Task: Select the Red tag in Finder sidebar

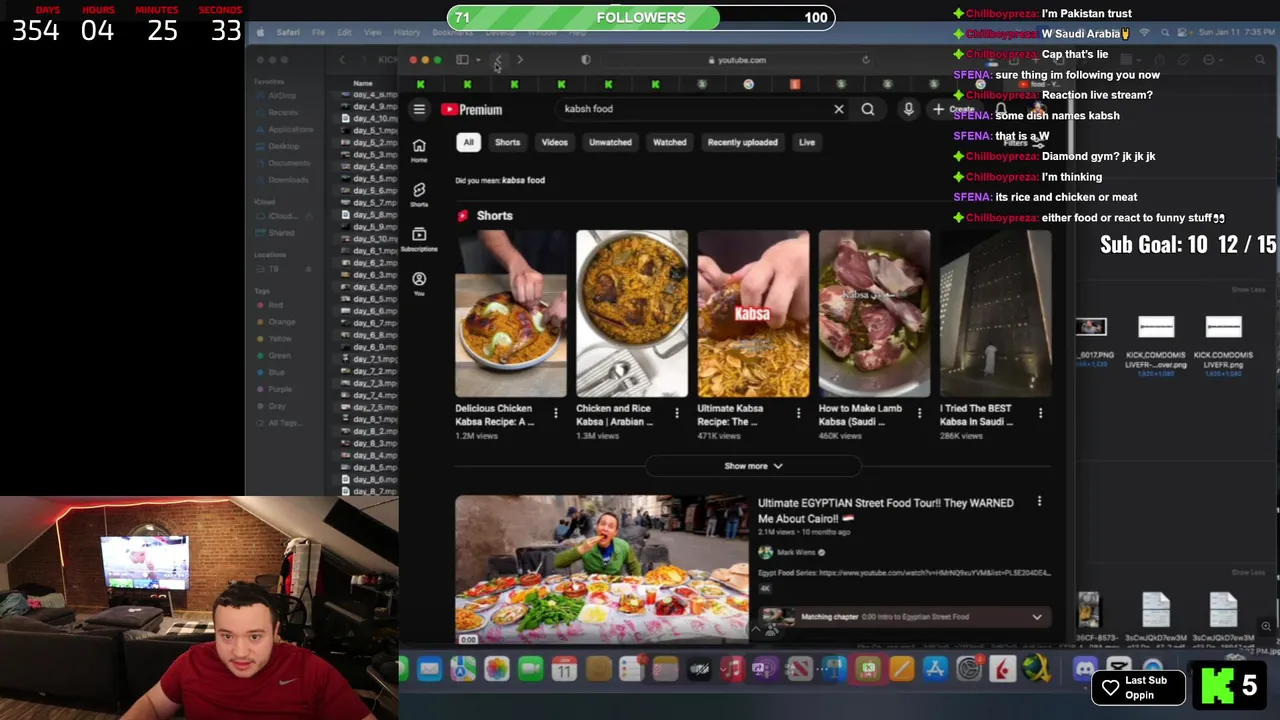Action: (270, 305)
